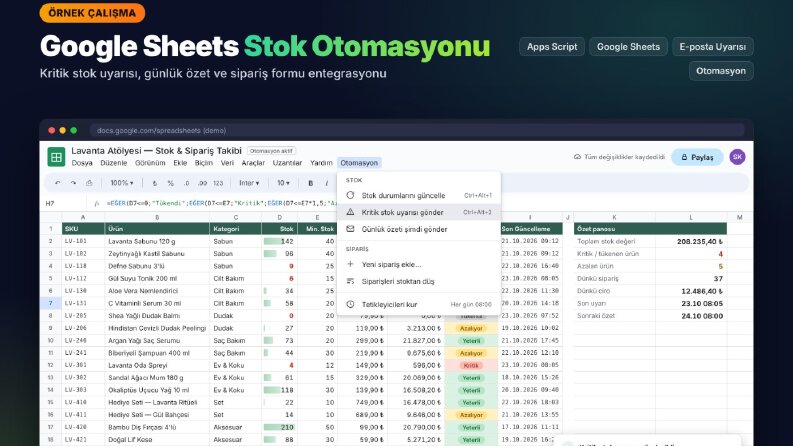
Task: Click the print icon in toolbar
Action: tap(89, 183)
